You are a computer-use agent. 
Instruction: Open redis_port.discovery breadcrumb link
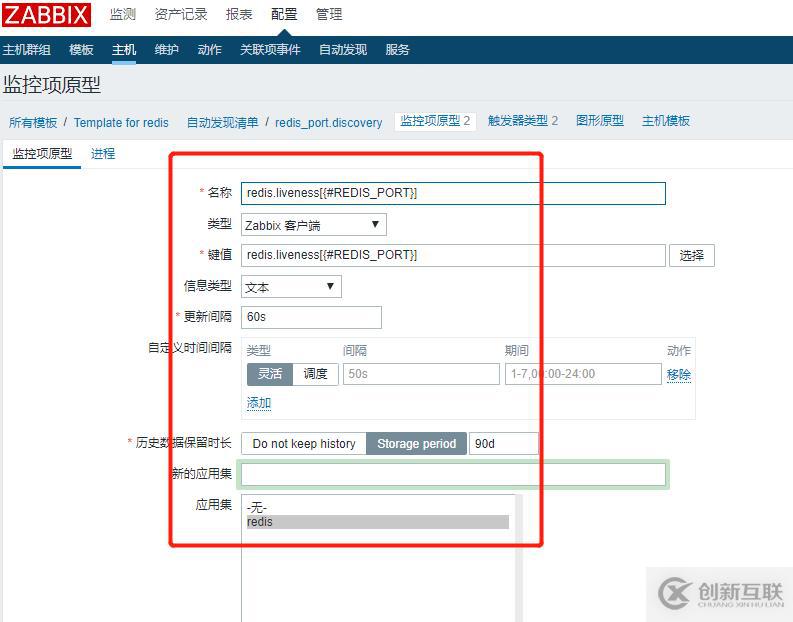coord(329,122)
